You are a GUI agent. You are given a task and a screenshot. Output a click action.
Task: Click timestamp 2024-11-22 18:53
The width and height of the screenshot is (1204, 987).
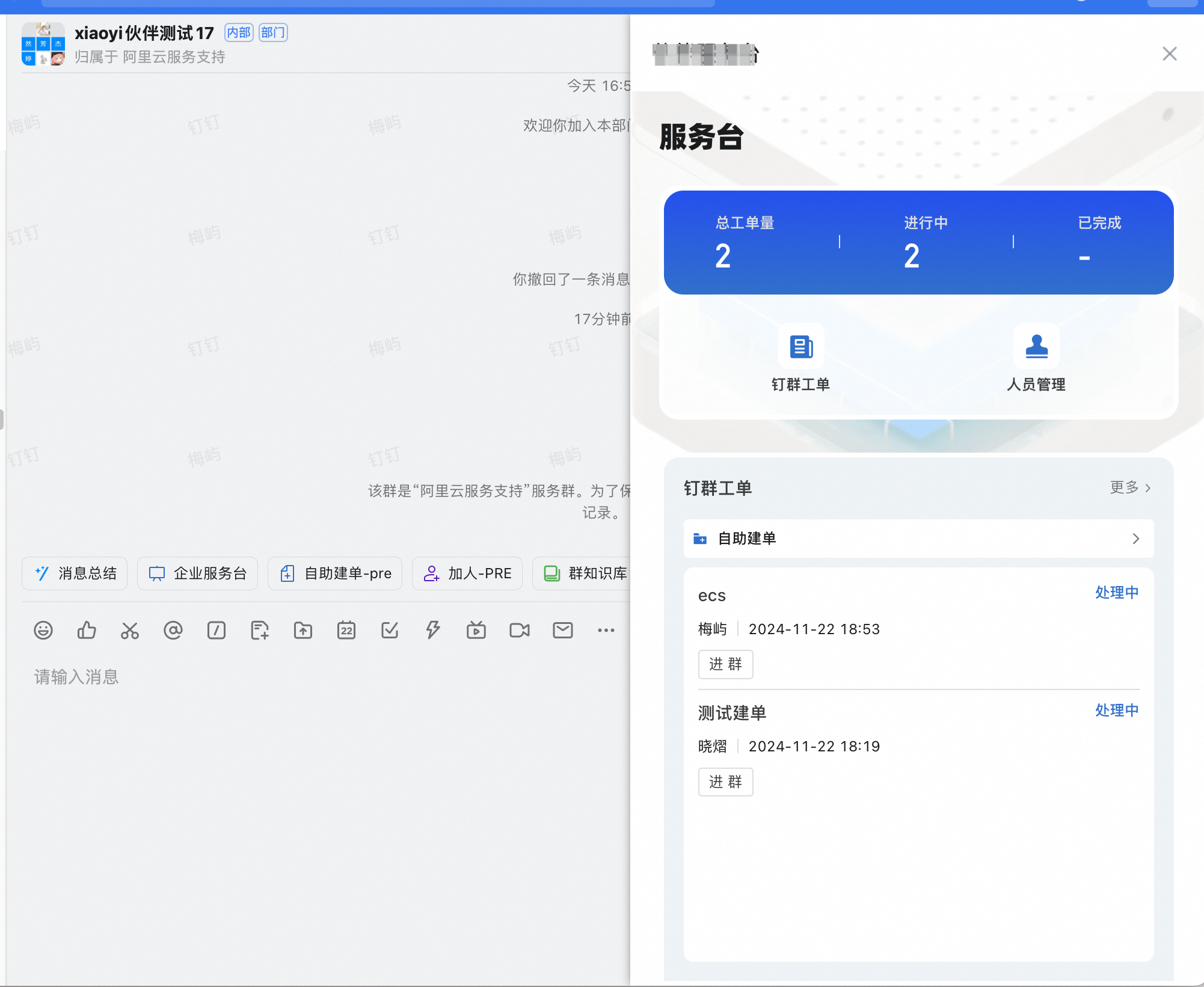click(x=814, y=629)
